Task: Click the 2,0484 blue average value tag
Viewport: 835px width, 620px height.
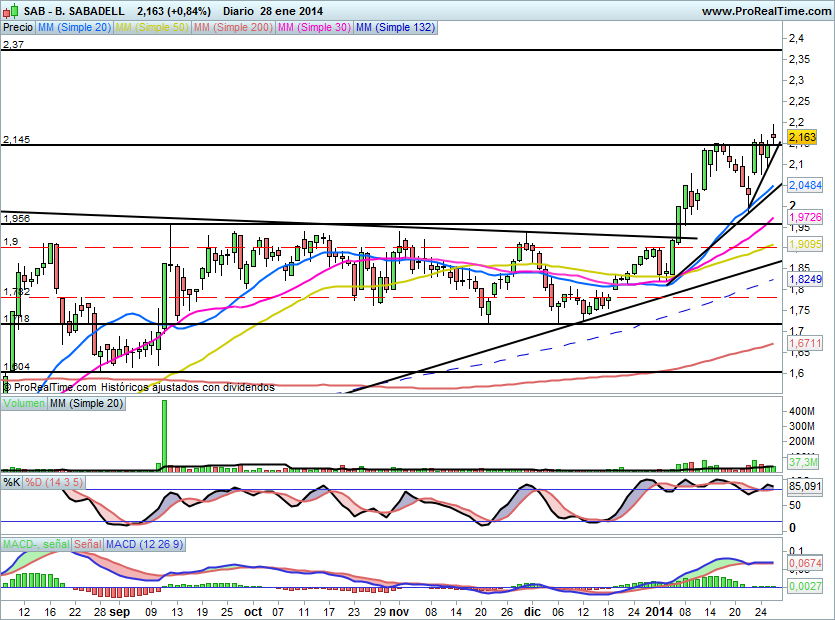Action: pyautogui.click(x=805, y=185)
